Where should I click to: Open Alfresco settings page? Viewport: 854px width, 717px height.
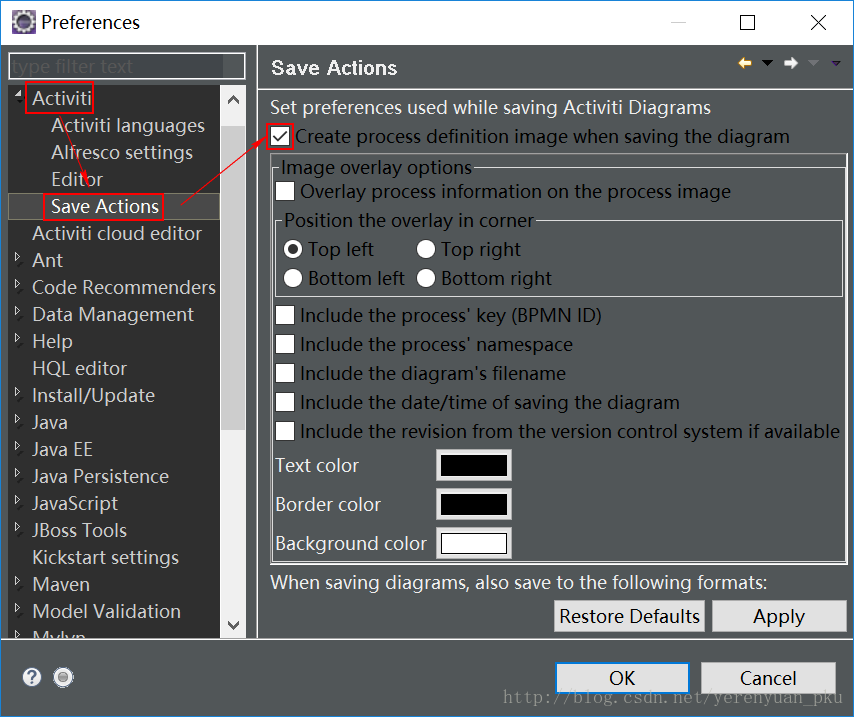tap(122, 153)
